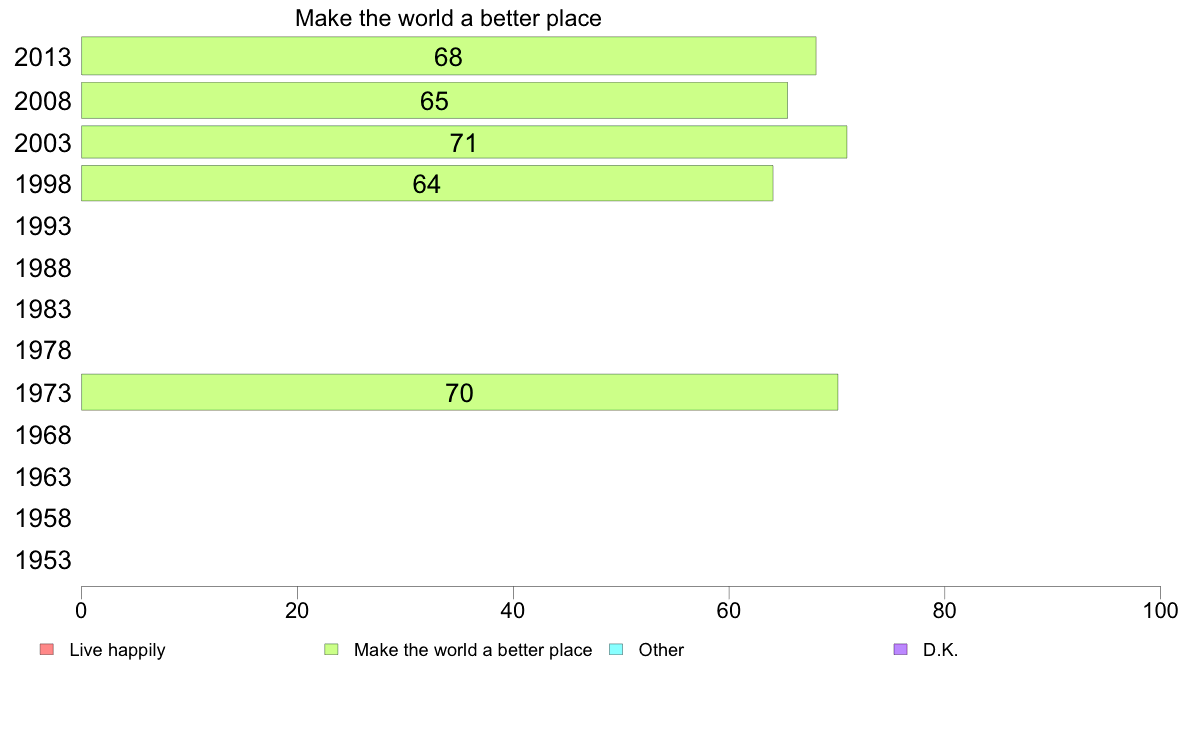Click the 1968 year label
This screenshot has width=1188, height=736.
tap(42, 435)
